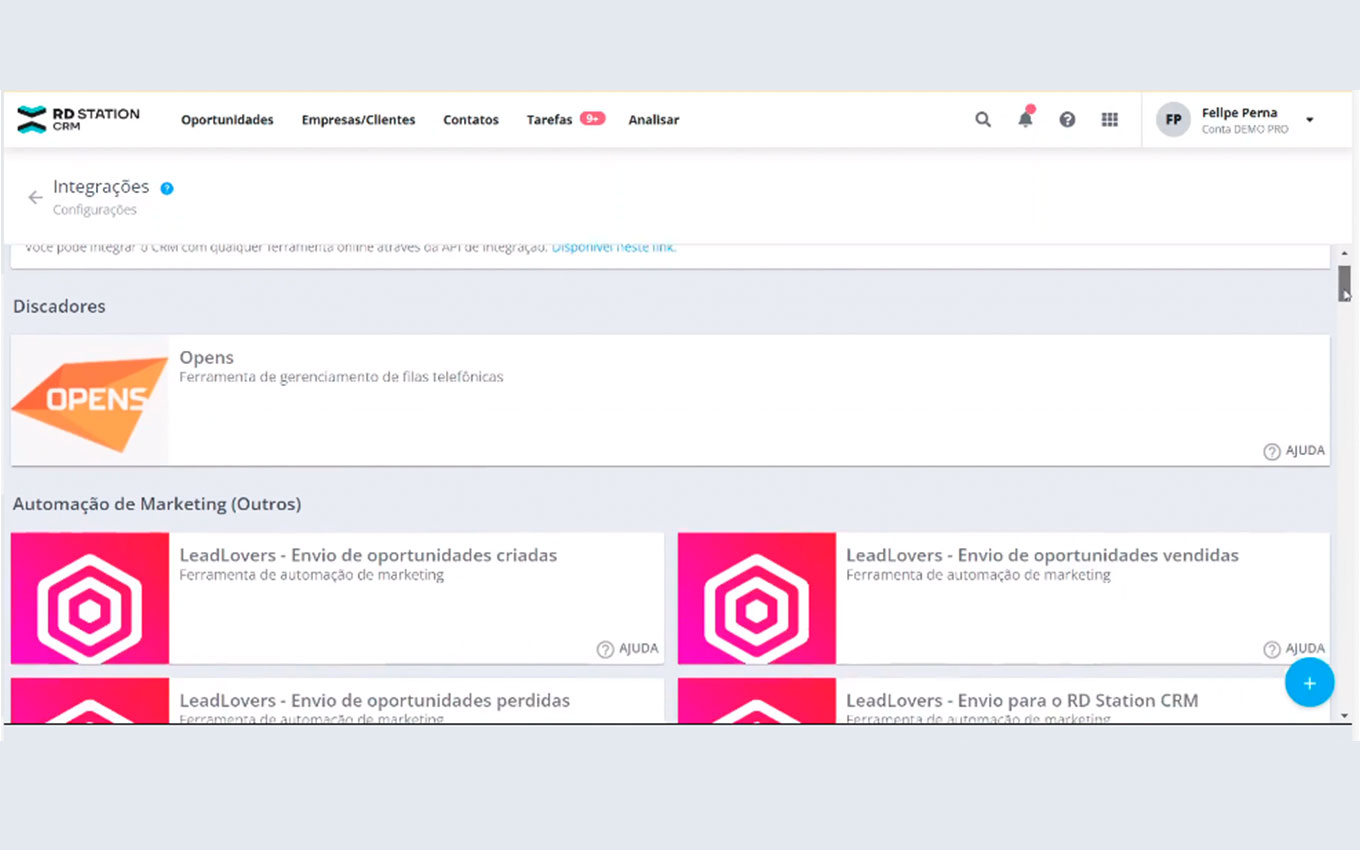
Task: Open LeadLovers - Envio de oportunidades vendidas
Action: (1042, 555)
